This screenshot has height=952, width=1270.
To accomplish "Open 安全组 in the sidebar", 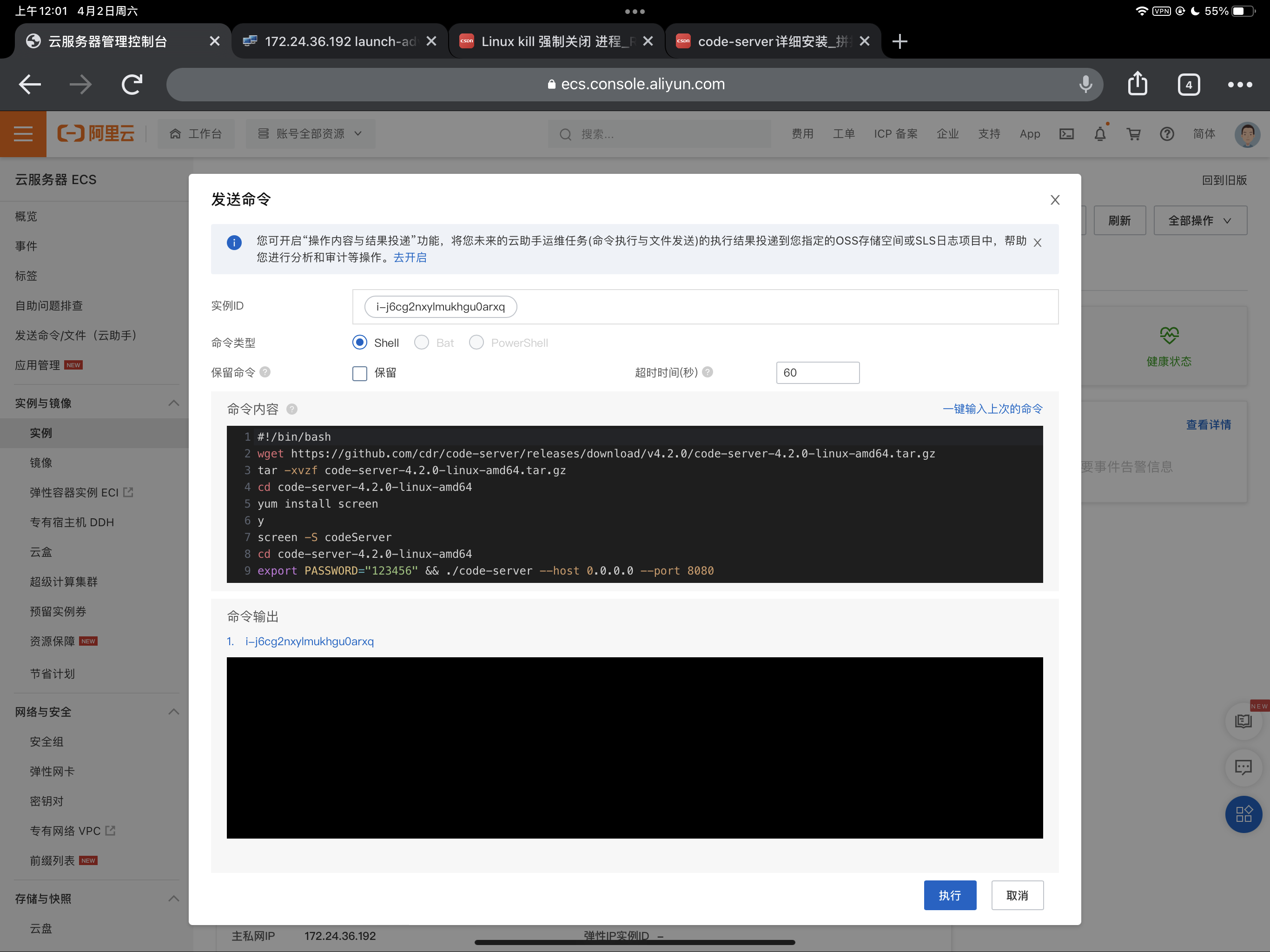I will [x=46, y=741].
